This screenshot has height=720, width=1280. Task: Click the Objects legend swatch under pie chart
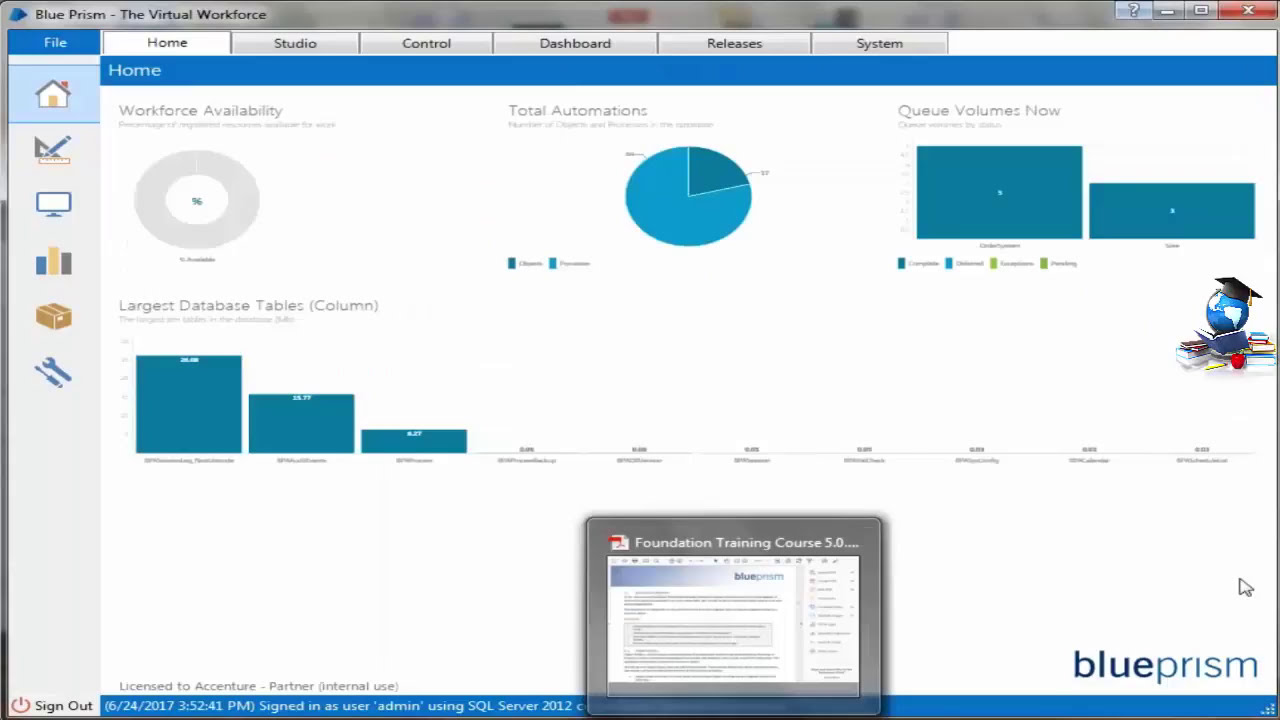pyautogui.click(x=512, y=263)
